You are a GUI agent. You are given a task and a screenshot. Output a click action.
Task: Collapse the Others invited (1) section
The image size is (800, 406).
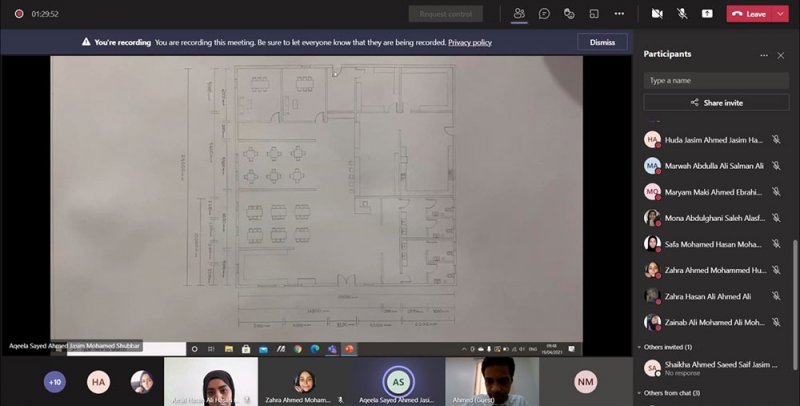pos(665,347)
